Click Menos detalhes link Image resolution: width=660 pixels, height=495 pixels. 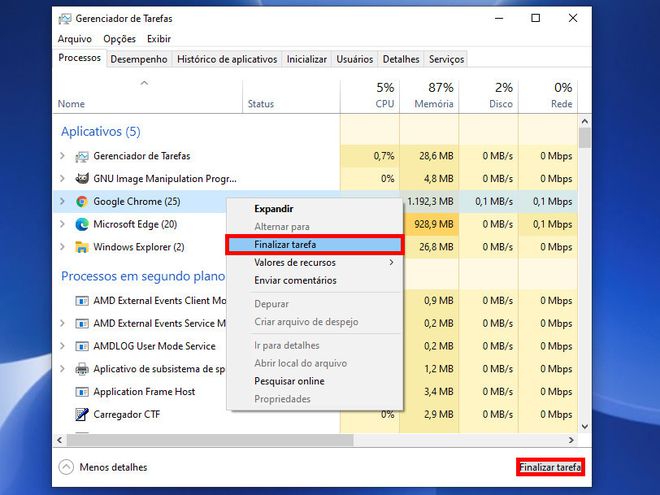click(113, 467)
